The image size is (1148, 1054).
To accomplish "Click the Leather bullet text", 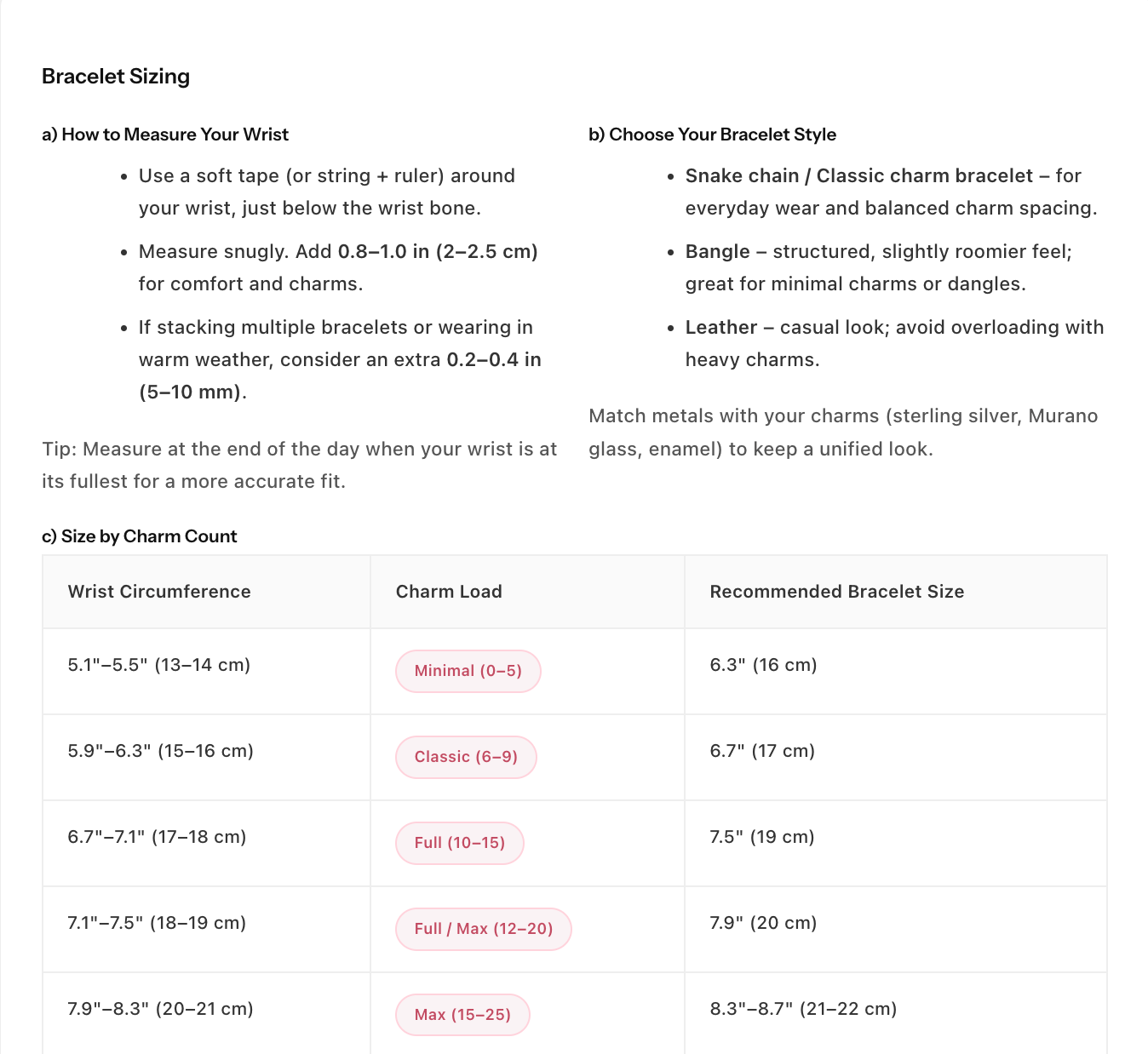I will pyautogui.click(x=894, y=344).
